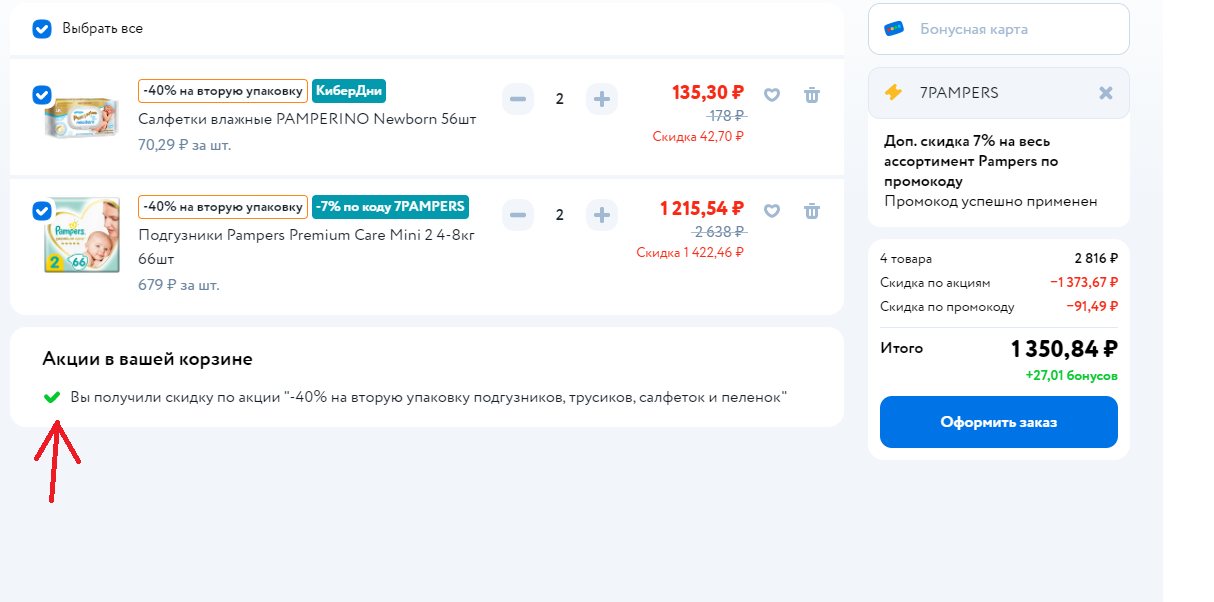Remove Pampers Premium Care diapers with trash icon

[812, 211]
